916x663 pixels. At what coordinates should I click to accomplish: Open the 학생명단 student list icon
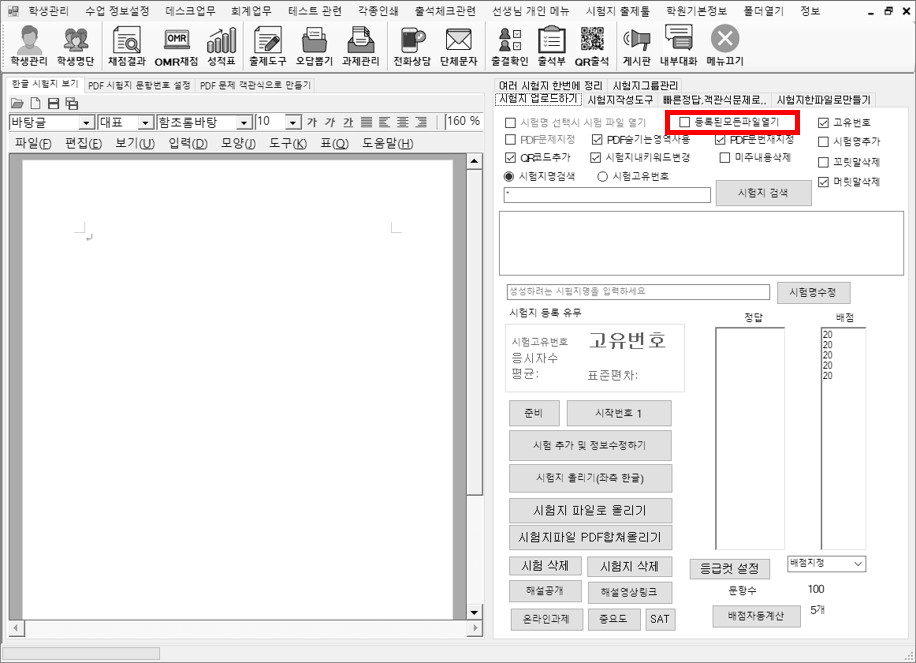tap(75, 46)
